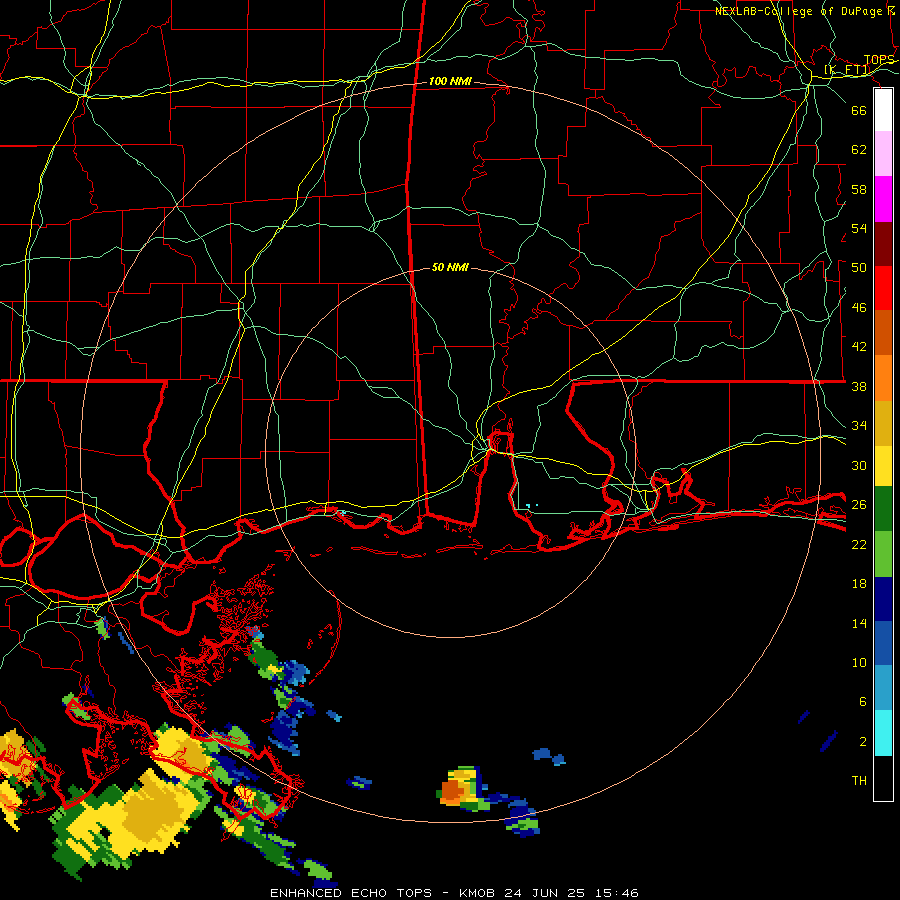This screenshot has width=900, height=900.
Task: Click the "50" legend value
Action: coord(859,267)
